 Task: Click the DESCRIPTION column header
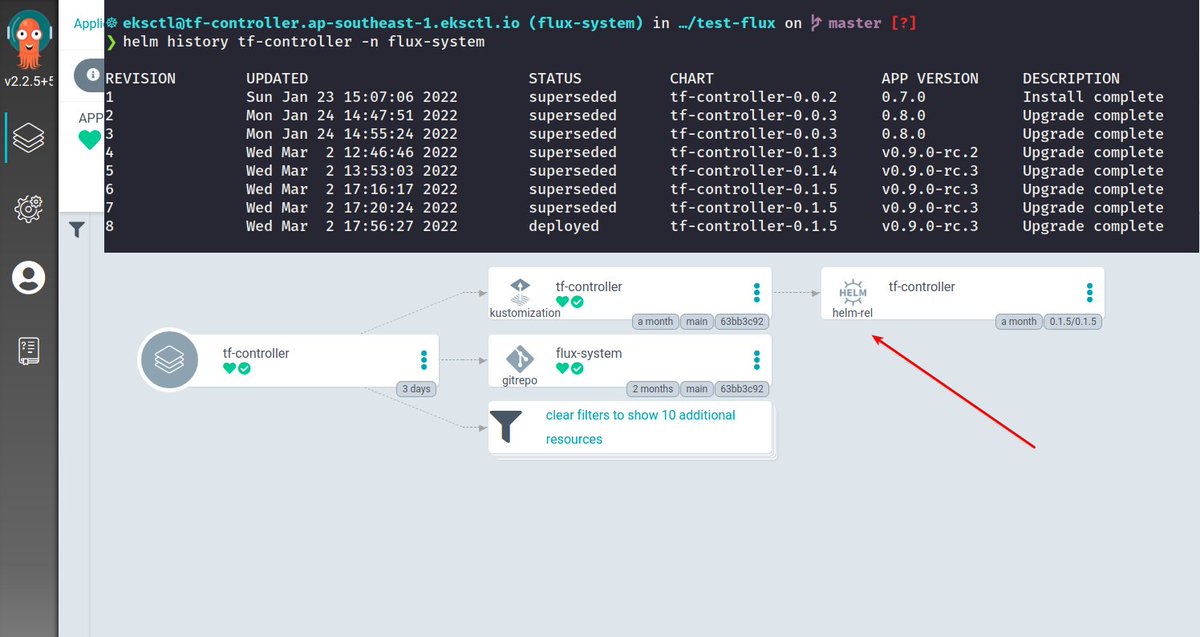[1071, 78]
